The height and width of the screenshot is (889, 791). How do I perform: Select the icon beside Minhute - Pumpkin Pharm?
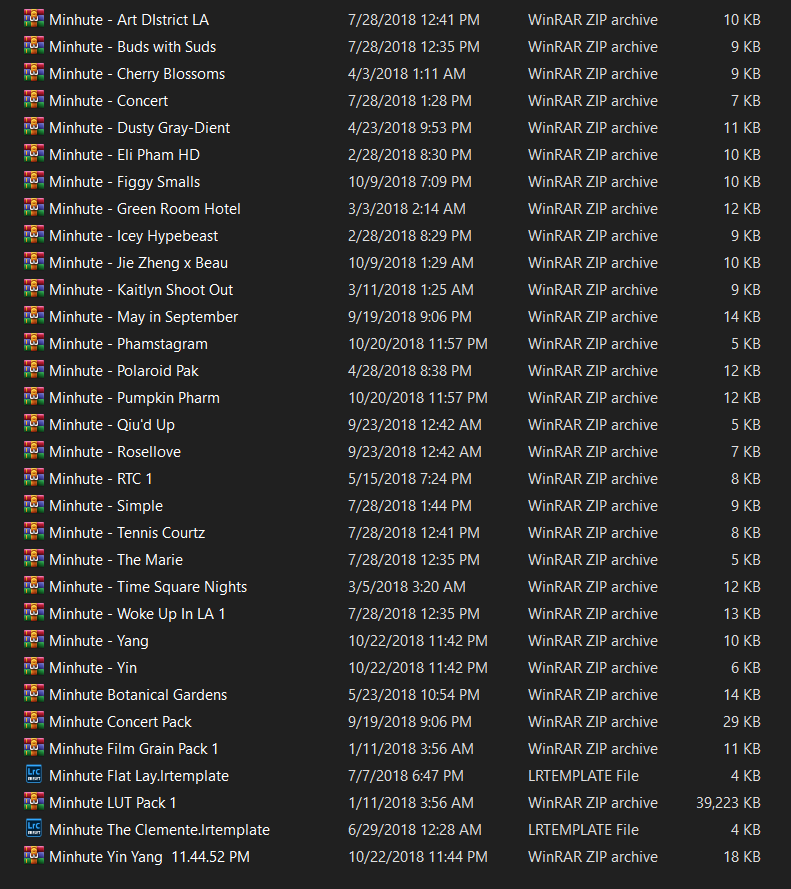34,397
